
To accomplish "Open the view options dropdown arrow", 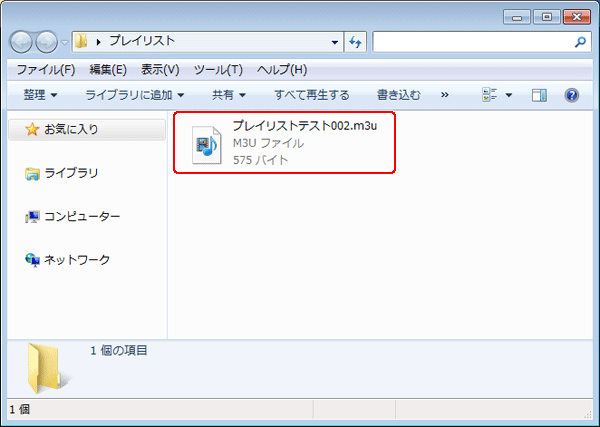I will tap(509, 95).
